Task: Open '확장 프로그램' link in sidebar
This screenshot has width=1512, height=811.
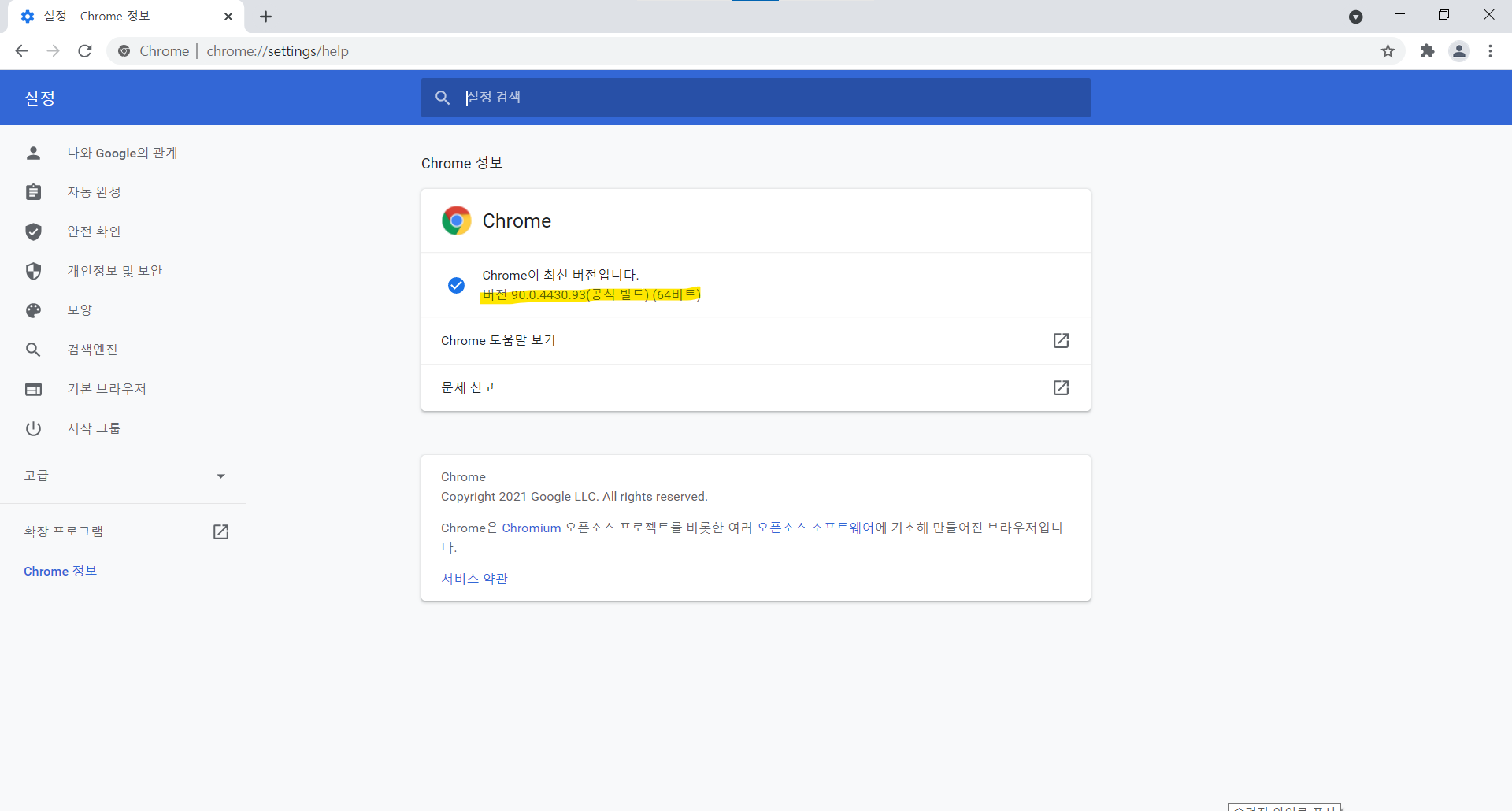Action: [64, 531]
